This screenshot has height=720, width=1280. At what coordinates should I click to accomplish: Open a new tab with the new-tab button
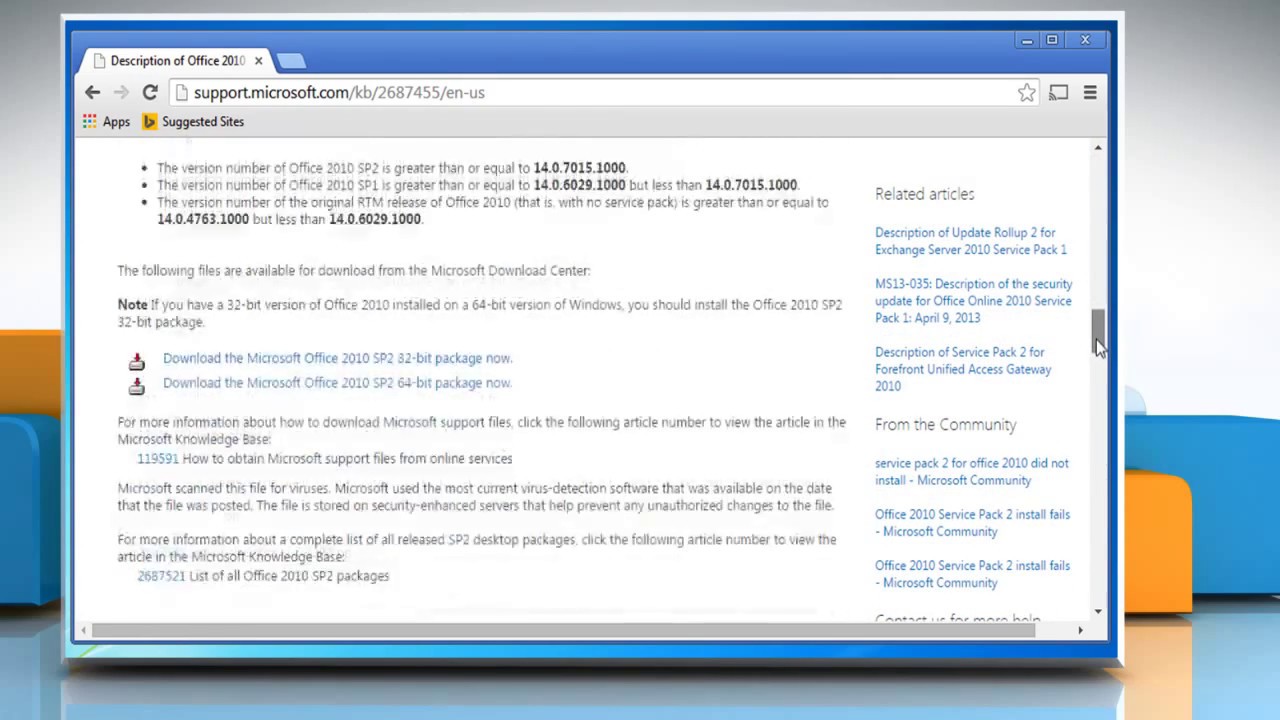291,61
